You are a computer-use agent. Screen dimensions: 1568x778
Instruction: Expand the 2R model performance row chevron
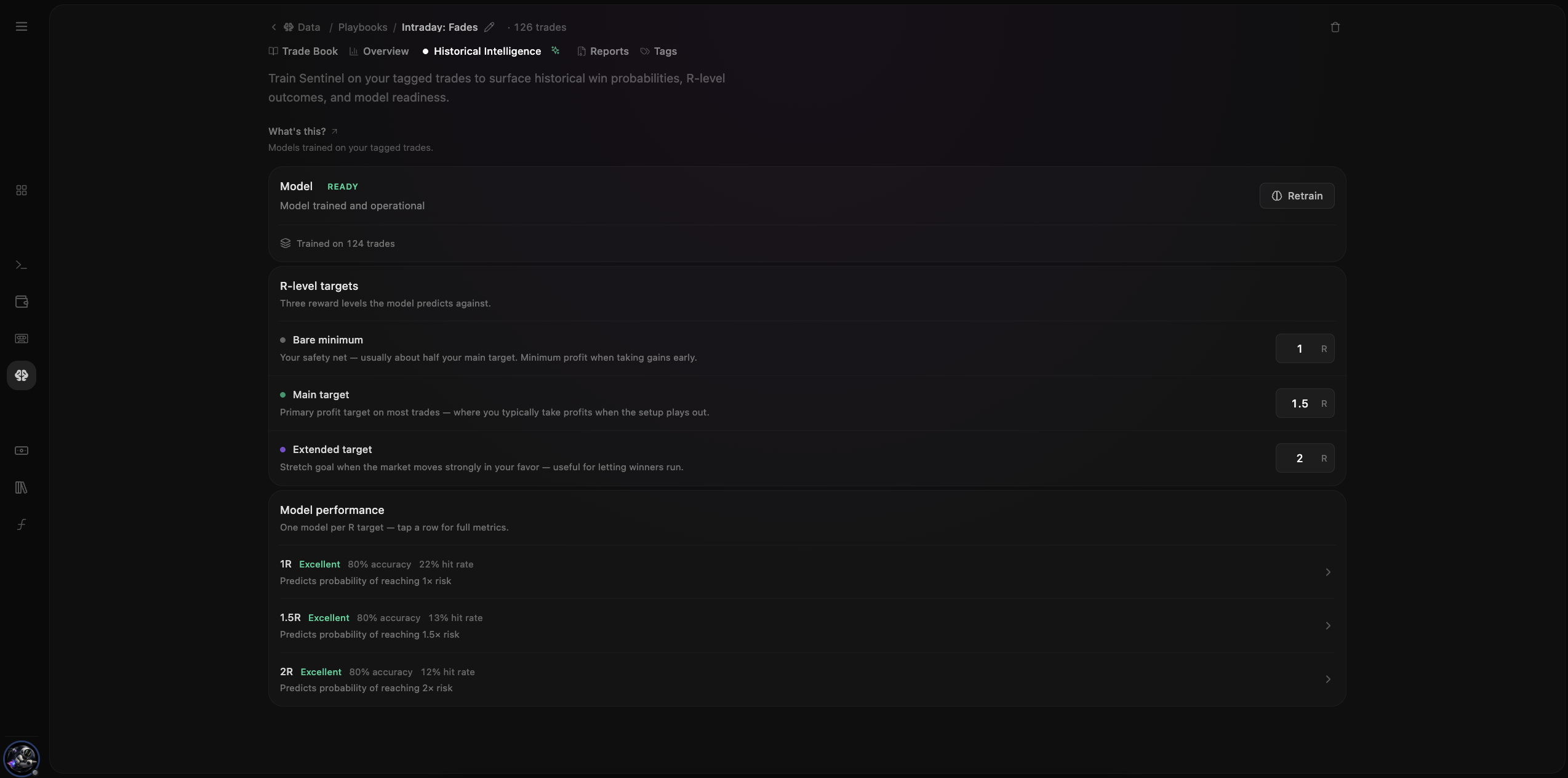tap(1327, 680)
